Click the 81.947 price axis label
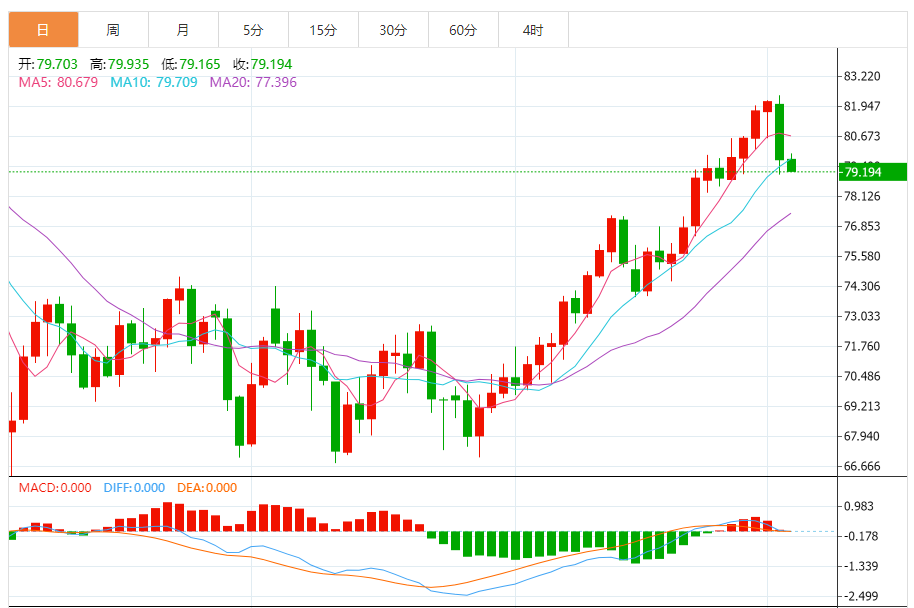 (x=862, y=106)
